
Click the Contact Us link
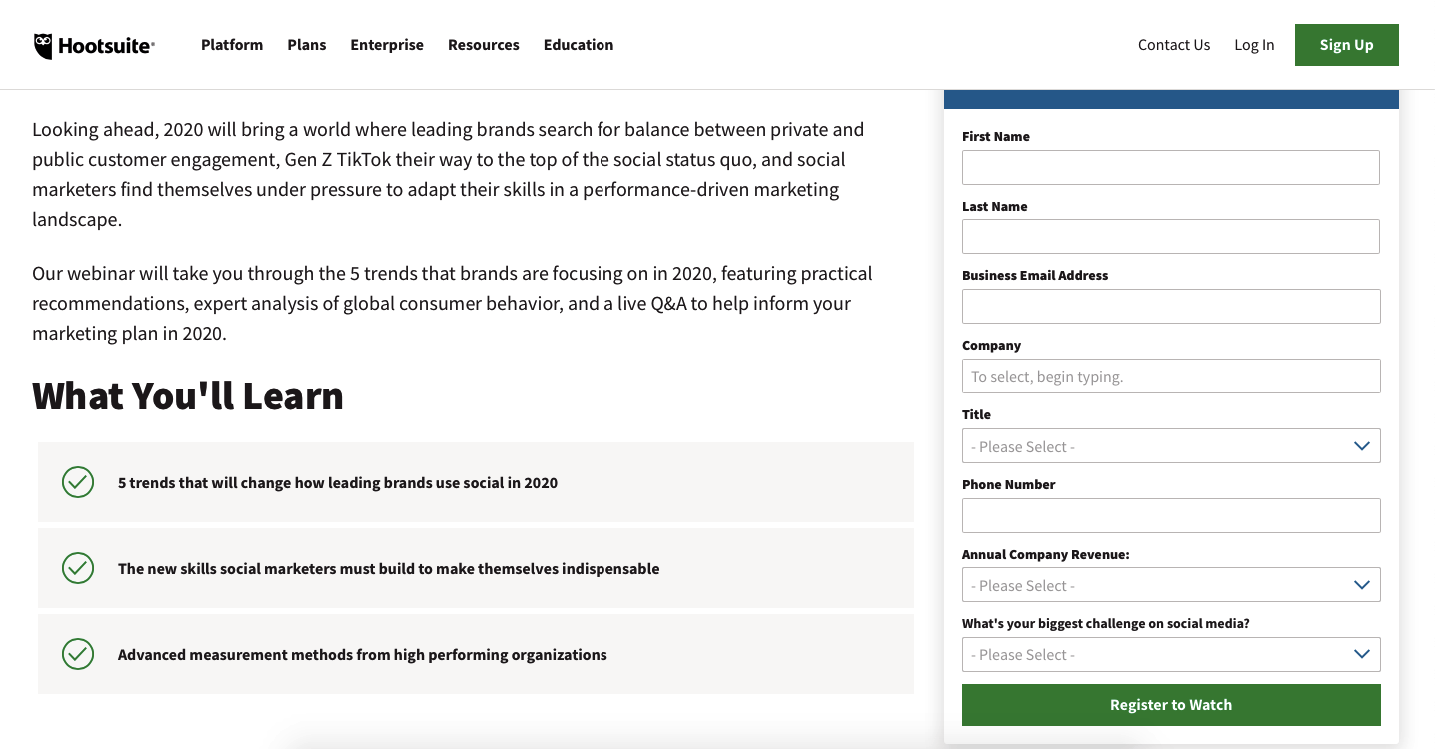[1173, 44]
